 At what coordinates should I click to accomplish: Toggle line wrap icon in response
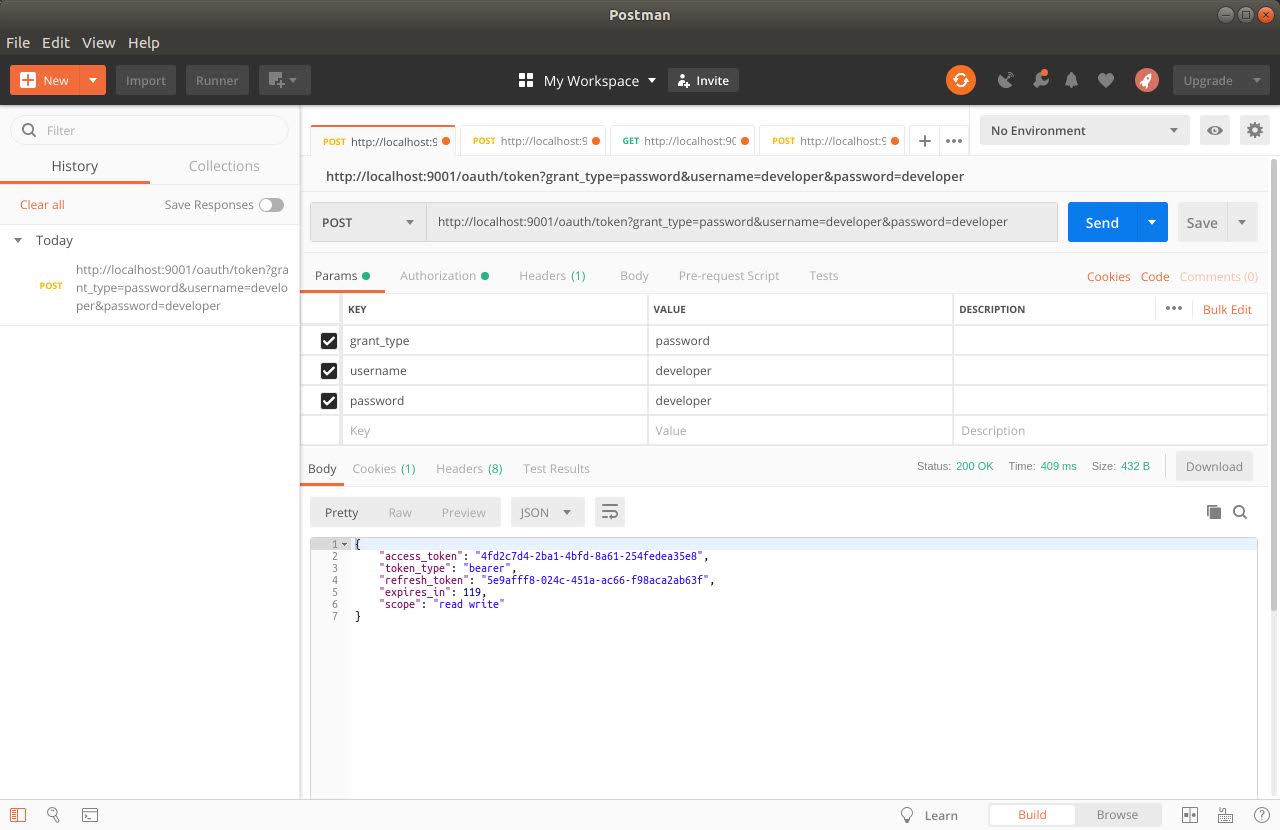[610, 512]
